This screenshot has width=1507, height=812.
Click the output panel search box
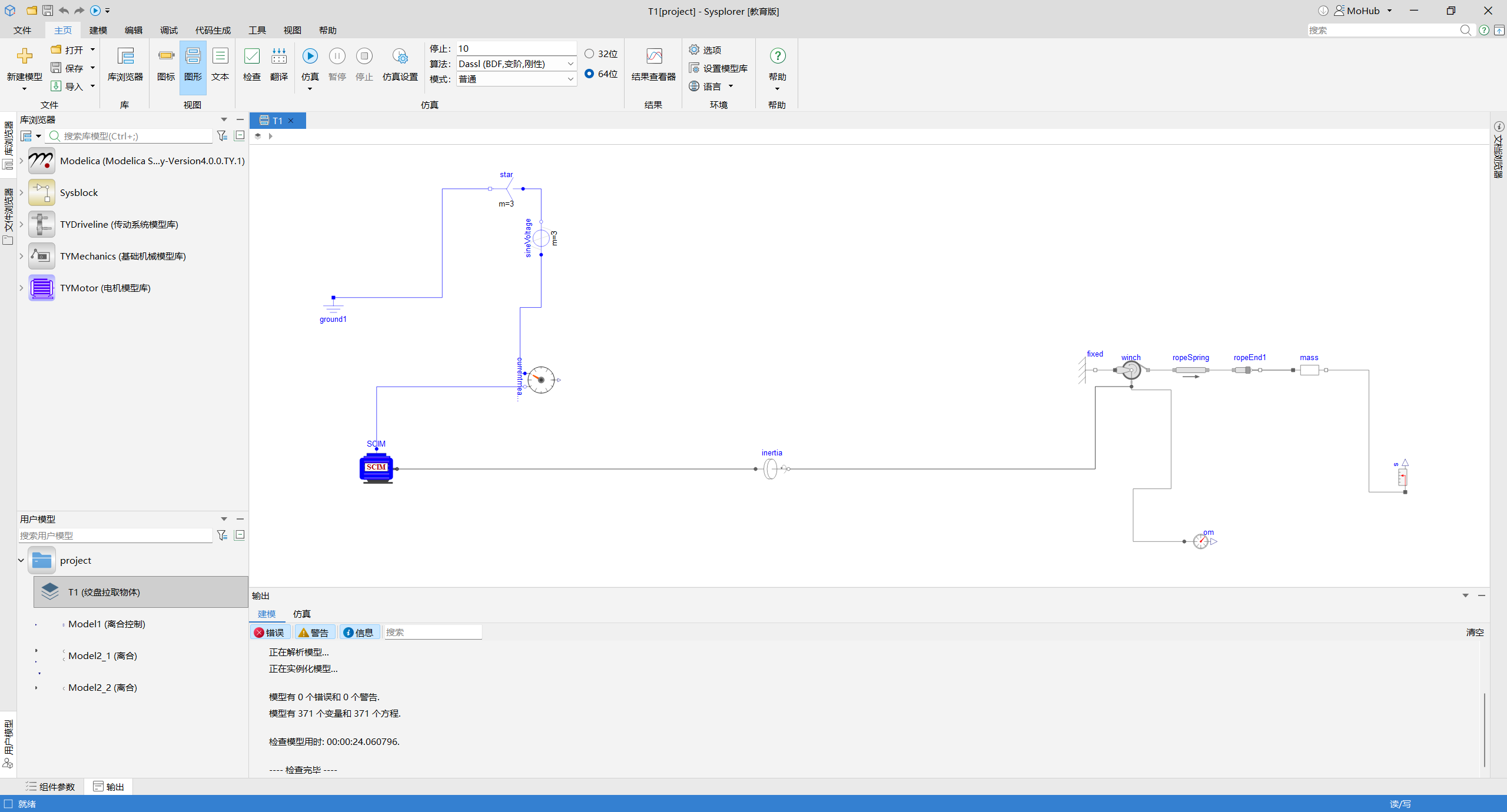coord(433,633)
